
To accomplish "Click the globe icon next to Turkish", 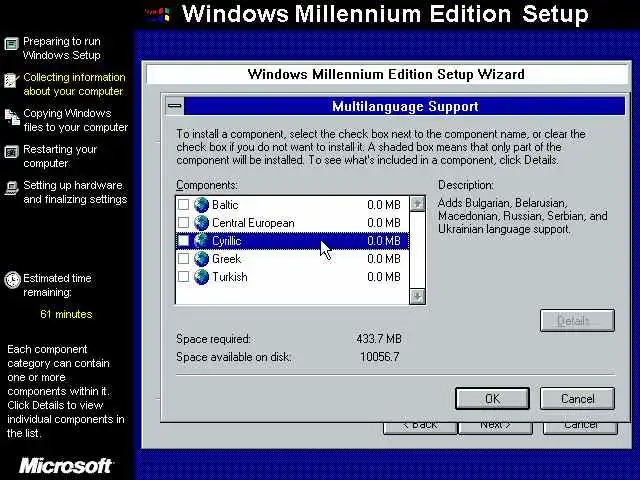I will [x=201, y=276].
